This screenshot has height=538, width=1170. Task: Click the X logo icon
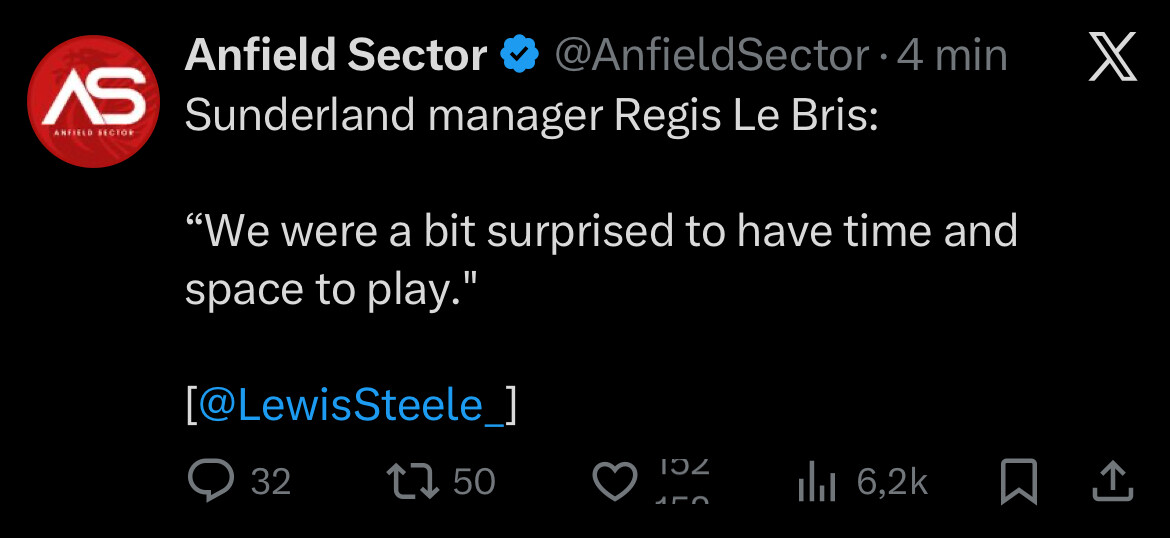tap(1110, 57)
